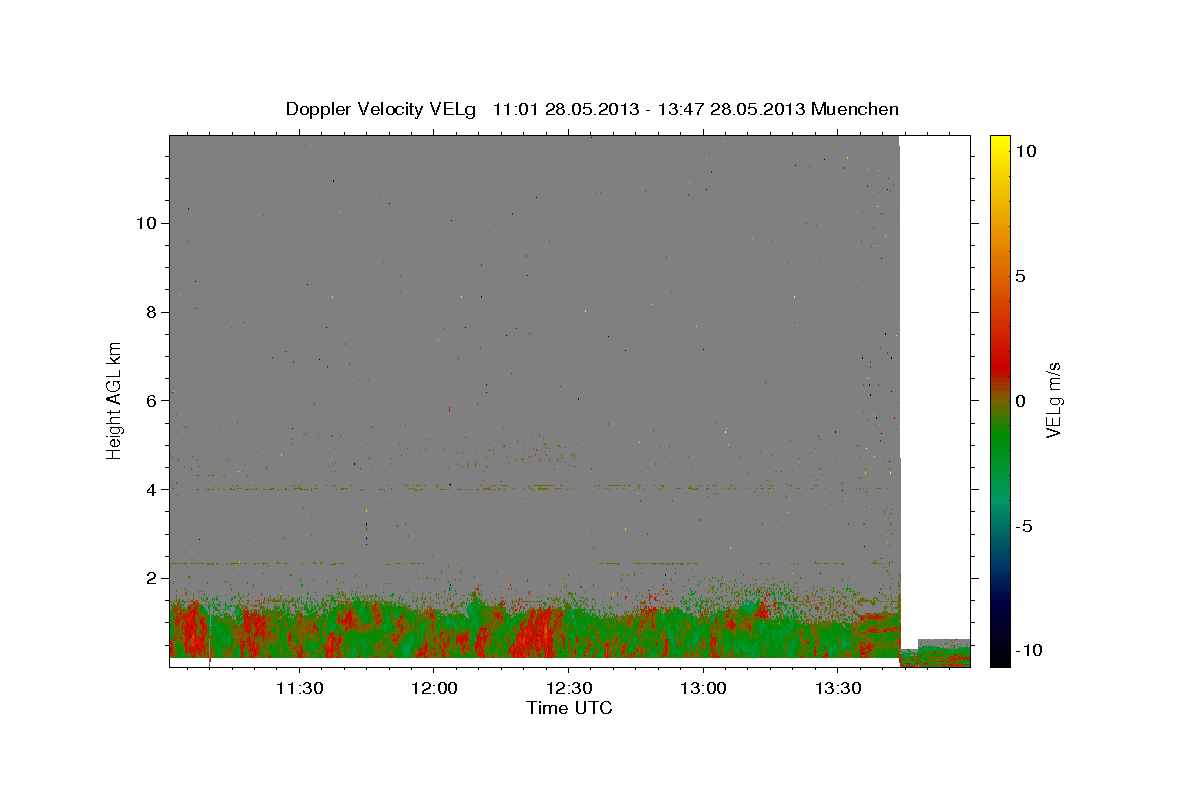Click the colorbar value label -10
This screenshot has width=1200, height=800.
pyautogui.click(x=1028, y=651)
